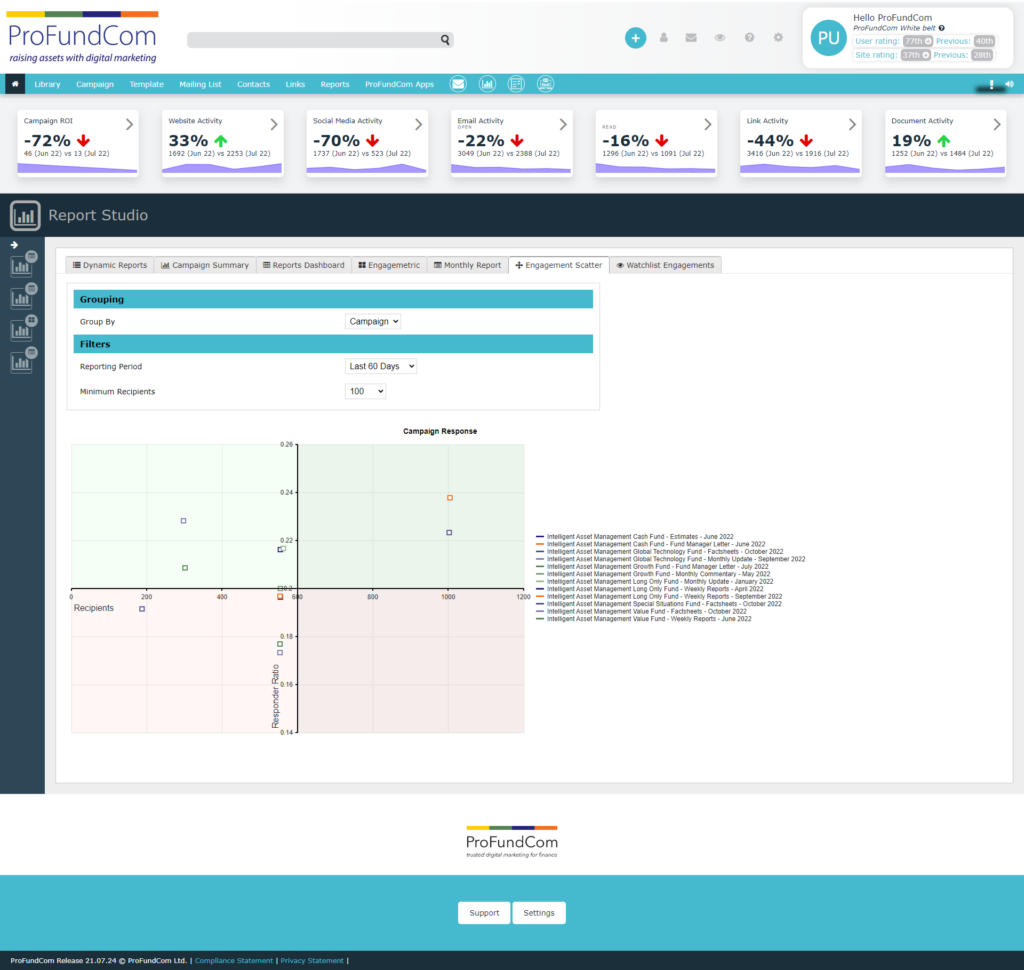Open the Watchlist Engagements tab
This screenshot has height=970, width=1024.
point(665,265)
